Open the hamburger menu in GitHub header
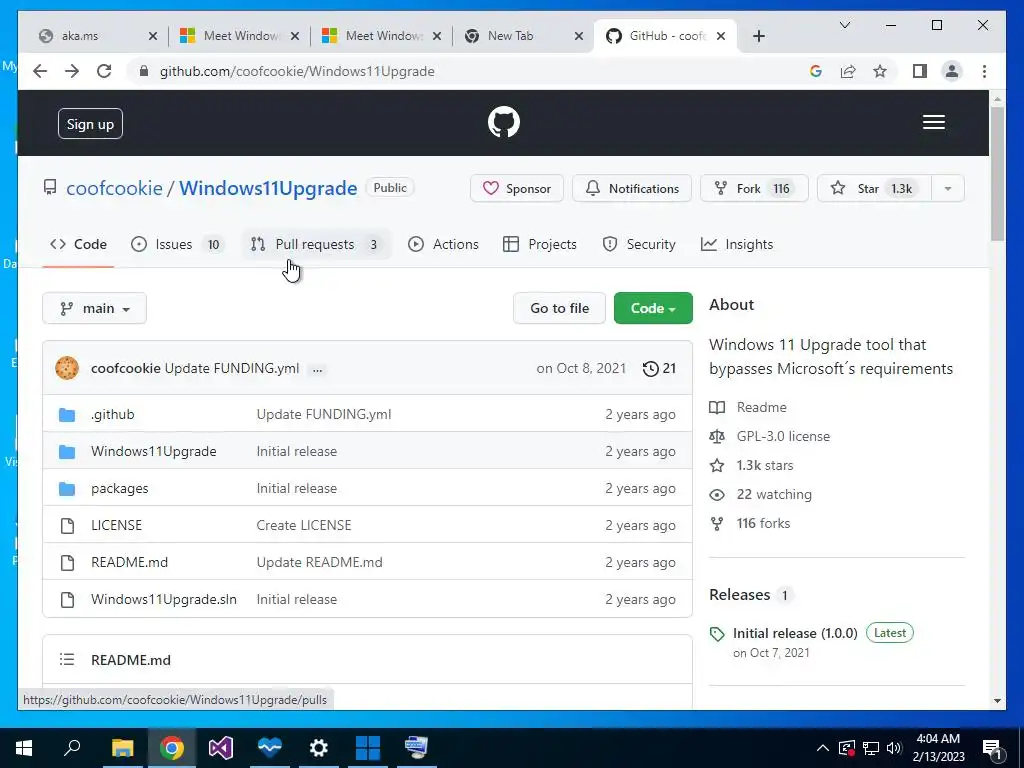Image resolution: width=1024 pixels, height=768 pixels. click(x=933, y=122)
